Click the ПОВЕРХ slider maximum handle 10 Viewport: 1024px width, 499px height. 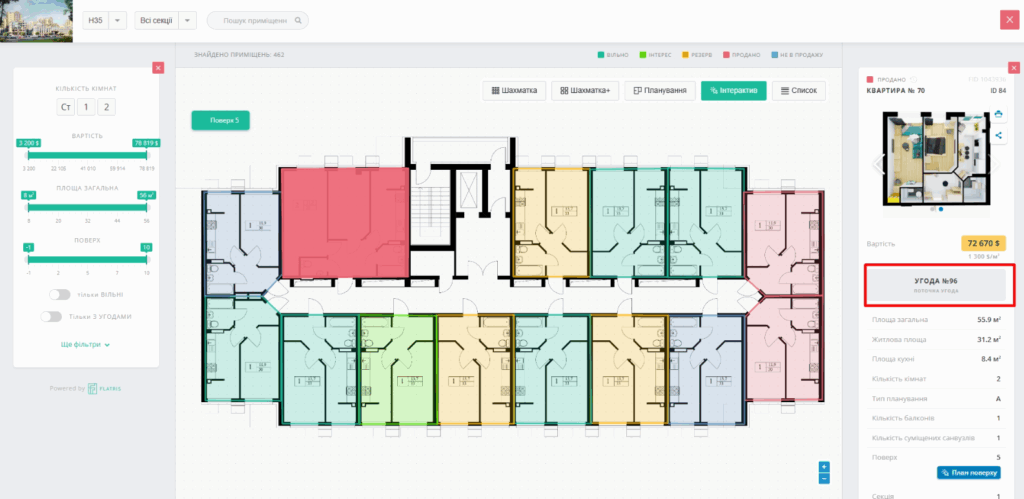pyautogui.click(x=146, y=248)
